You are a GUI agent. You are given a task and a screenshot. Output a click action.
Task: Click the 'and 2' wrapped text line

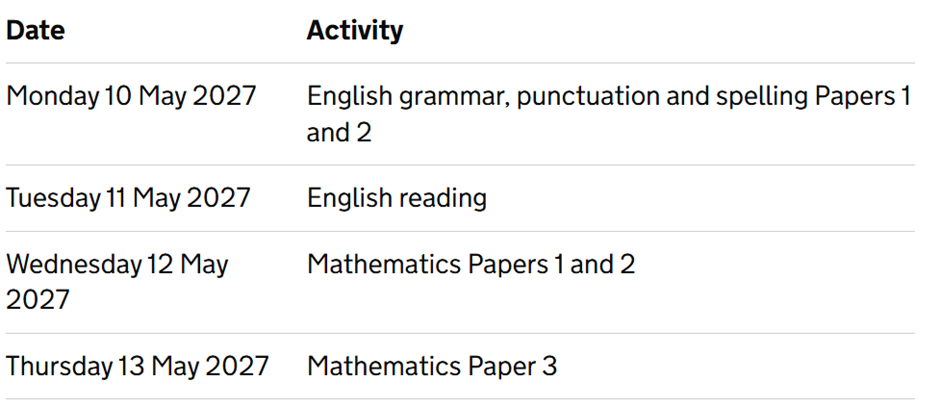pyautogui.click(x=339, y=132)
